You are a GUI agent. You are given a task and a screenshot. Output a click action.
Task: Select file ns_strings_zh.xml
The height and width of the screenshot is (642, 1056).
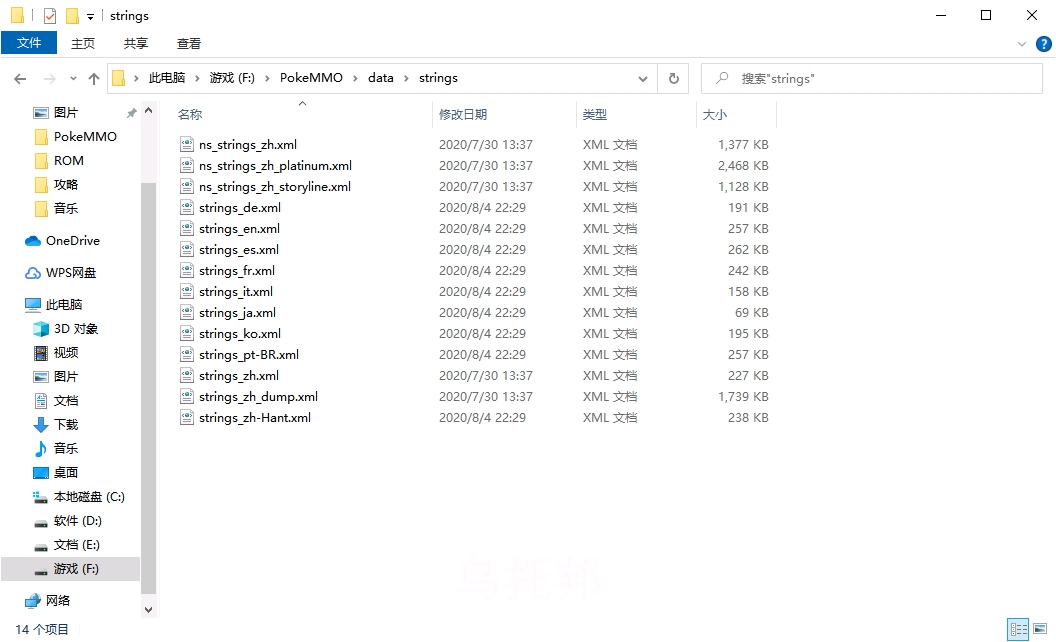tap(247, 145)
